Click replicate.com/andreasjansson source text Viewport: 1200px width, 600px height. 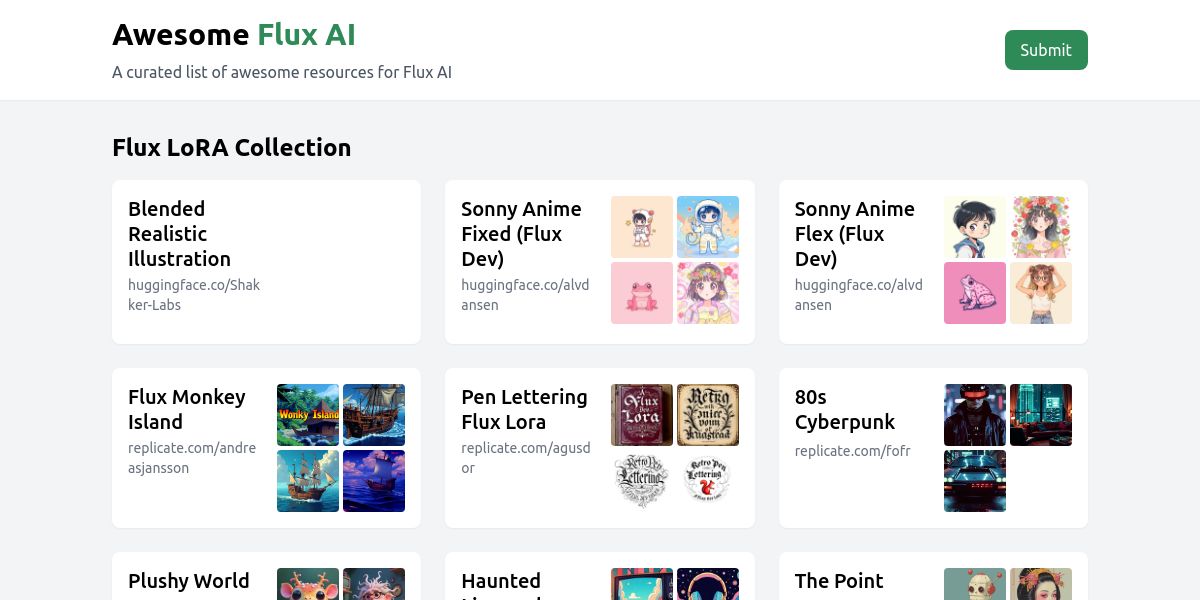(x=192, y=458)
